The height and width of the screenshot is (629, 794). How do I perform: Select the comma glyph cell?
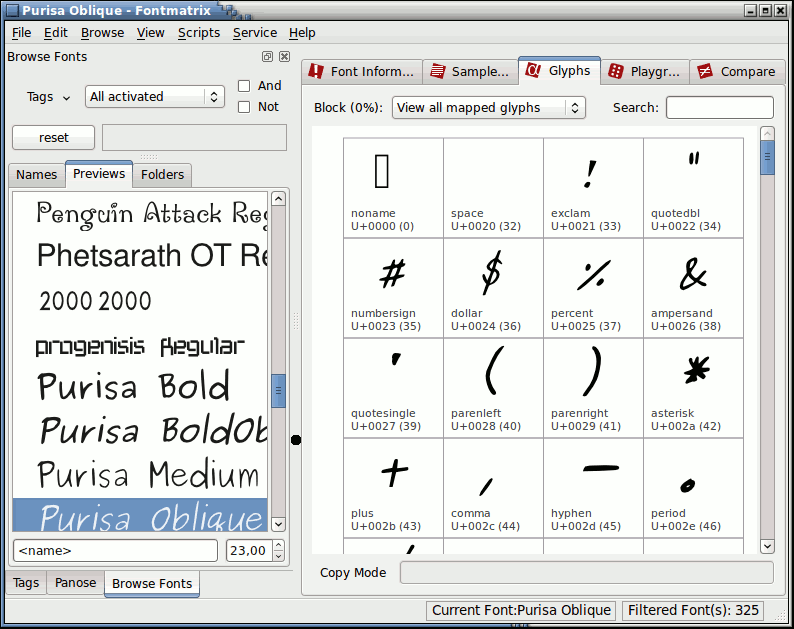pyautogui.click(x=493, y=488)
